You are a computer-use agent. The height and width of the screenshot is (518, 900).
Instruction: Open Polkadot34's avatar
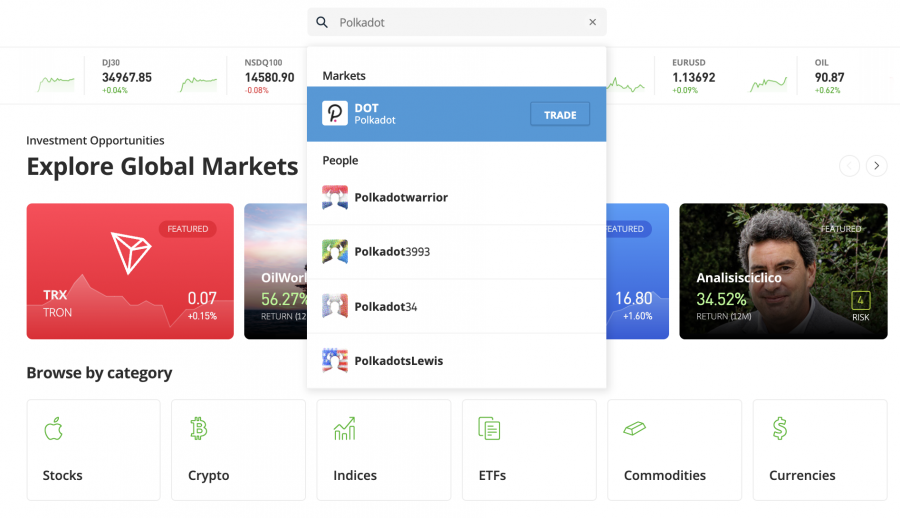pyautogui.click(x=335, y=306)
